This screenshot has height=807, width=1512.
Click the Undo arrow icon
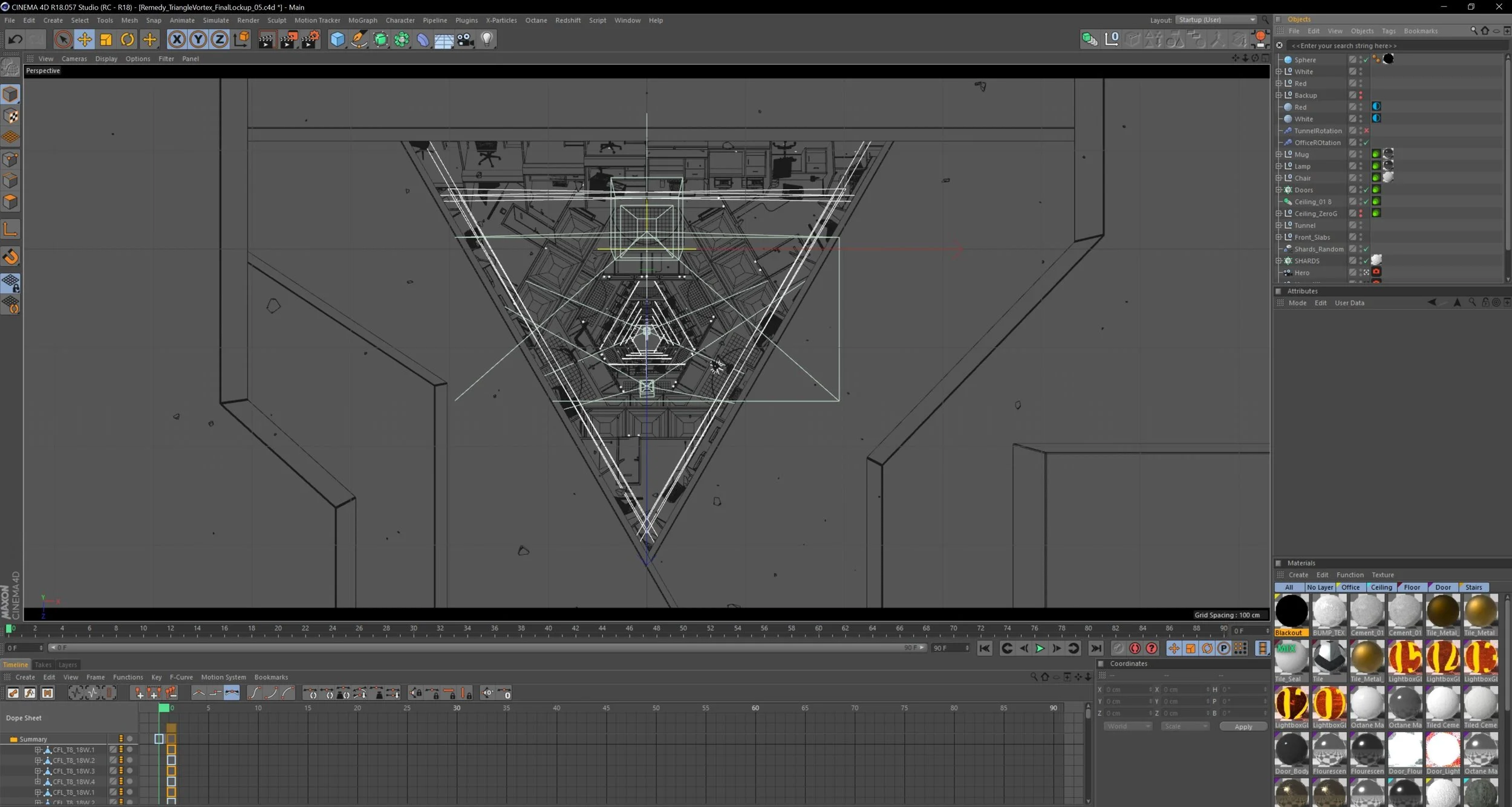click(x=15, y=40)
